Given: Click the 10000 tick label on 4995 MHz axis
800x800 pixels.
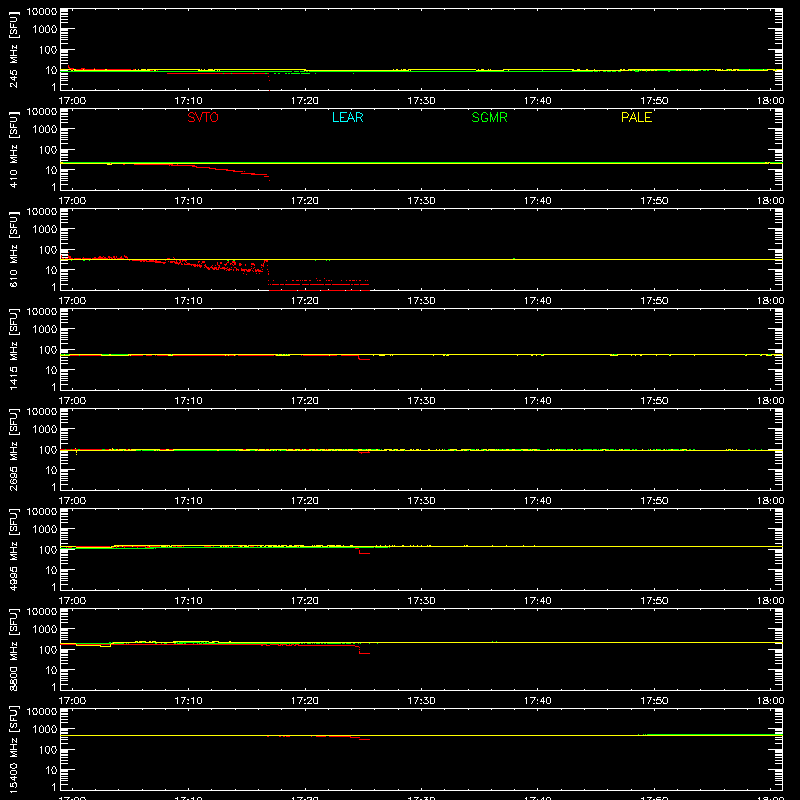Looking at the screenshot, I should (42, 512).
